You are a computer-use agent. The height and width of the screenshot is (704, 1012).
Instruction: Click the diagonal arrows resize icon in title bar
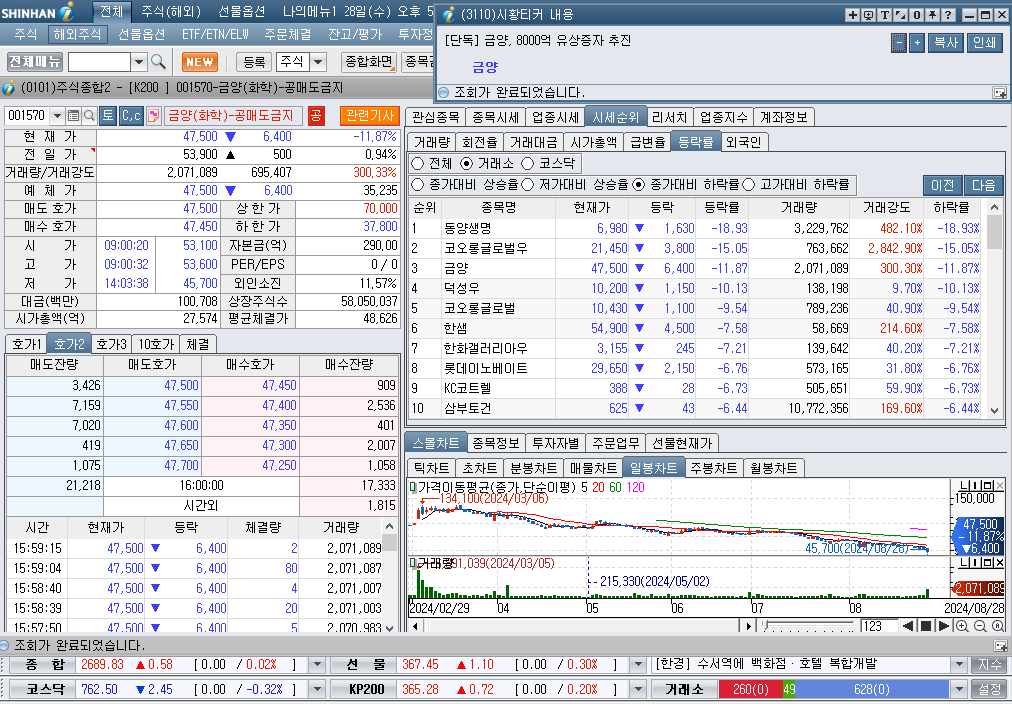coord(900,15)
